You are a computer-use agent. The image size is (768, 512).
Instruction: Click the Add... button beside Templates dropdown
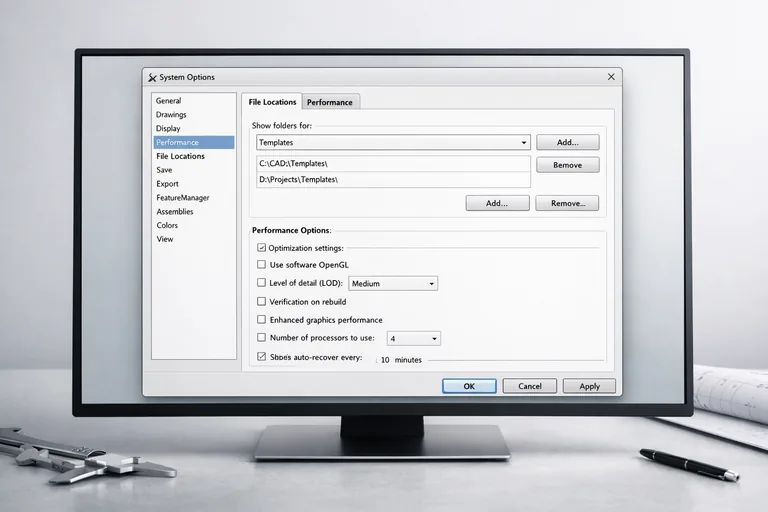[x=567, y=143]
